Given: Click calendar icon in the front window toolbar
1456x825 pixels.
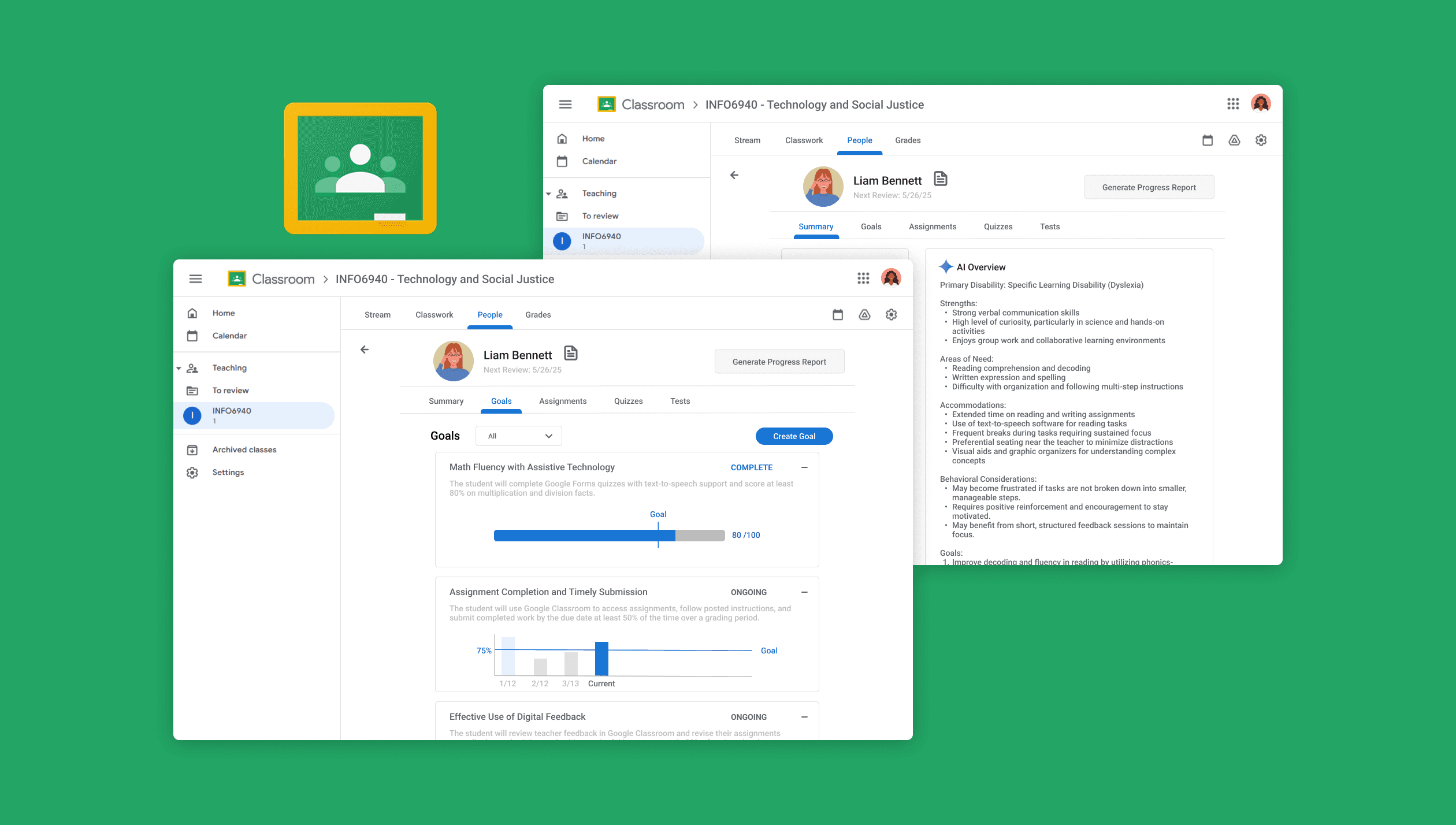Looking at the screenshot, I should [838, 315].
